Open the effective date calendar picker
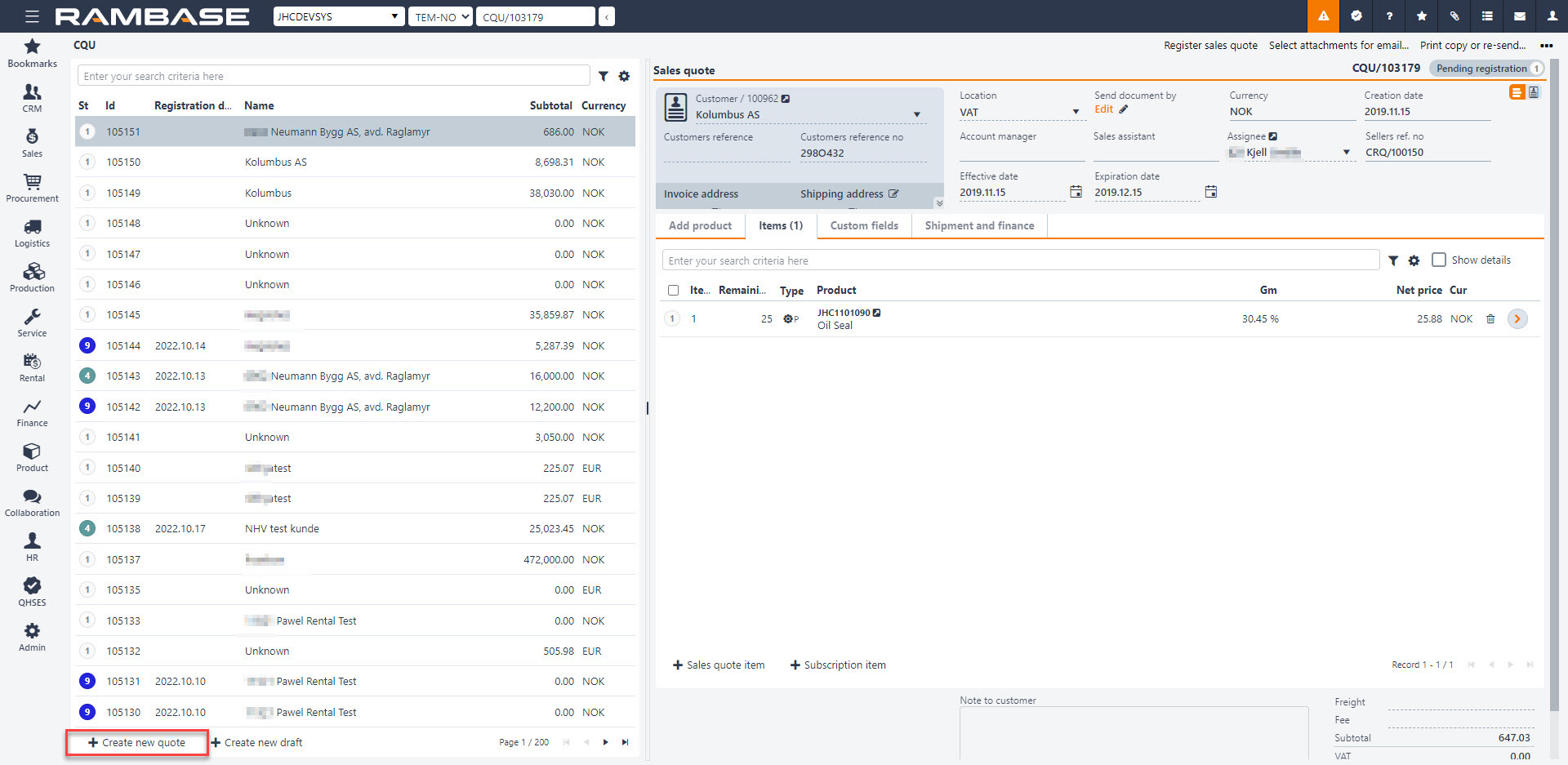Screen dimensions: 1568x765 coord(1076,192)
